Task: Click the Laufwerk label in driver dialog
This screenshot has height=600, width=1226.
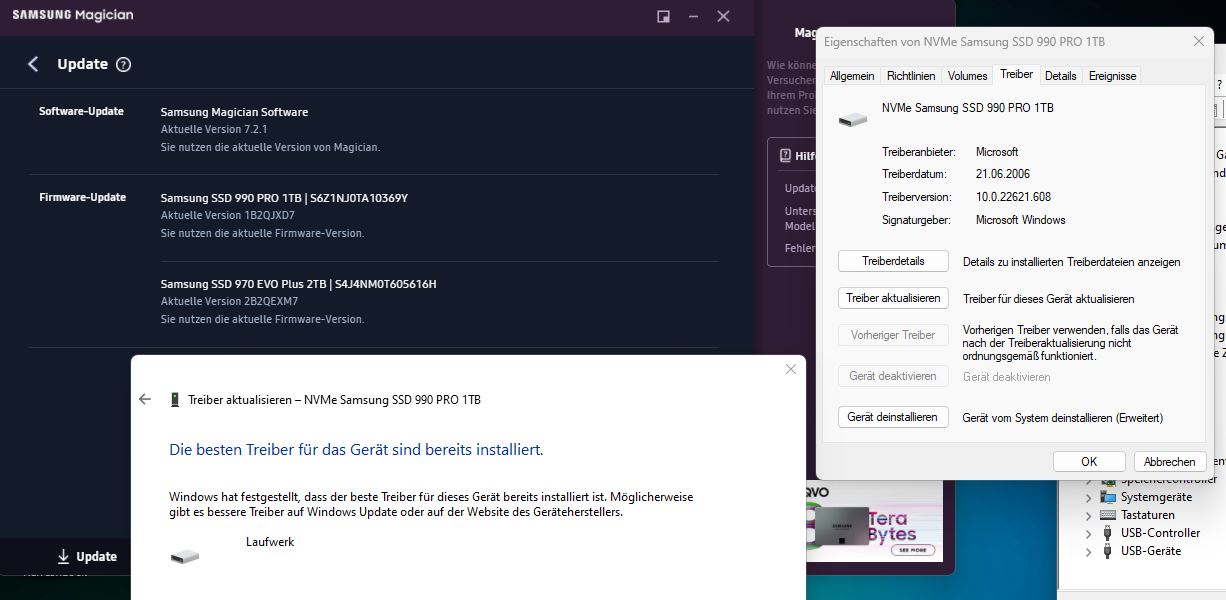Action: coord(270,542)
